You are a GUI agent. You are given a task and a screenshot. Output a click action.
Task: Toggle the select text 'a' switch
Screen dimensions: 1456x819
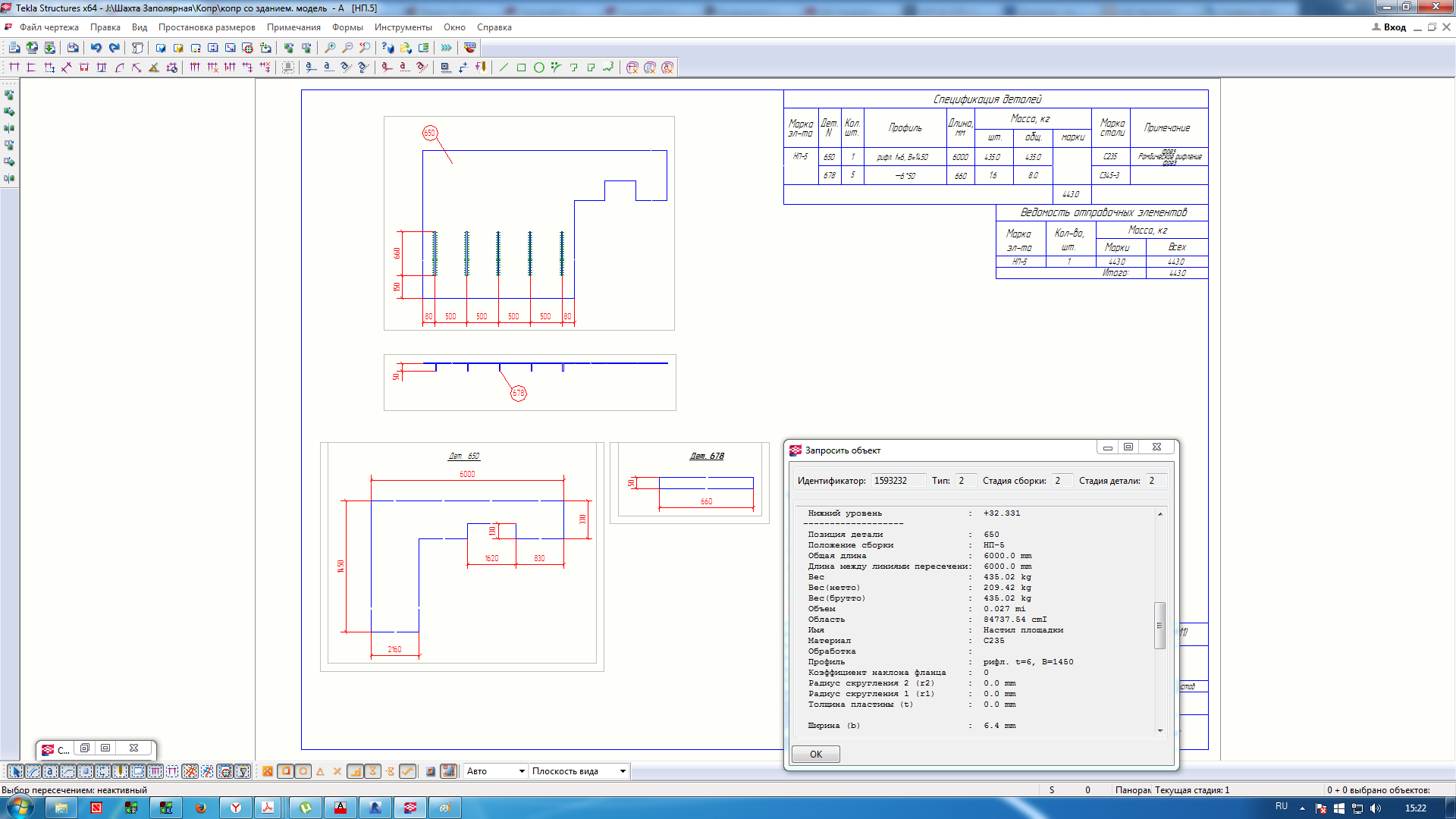coord(50,771)
